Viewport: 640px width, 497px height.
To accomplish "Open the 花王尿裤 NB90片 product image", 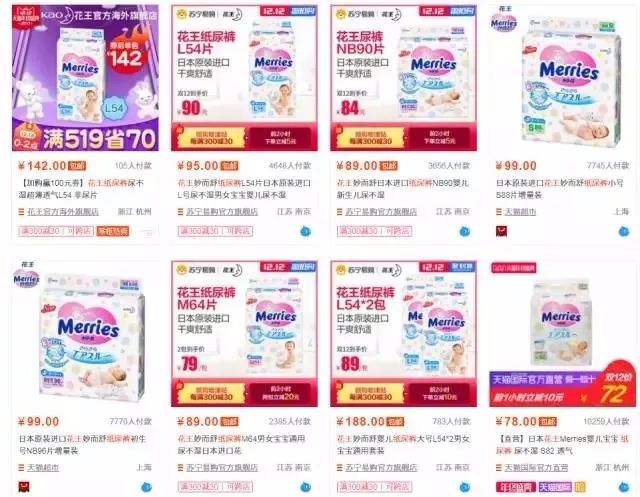I will point(404,78).
